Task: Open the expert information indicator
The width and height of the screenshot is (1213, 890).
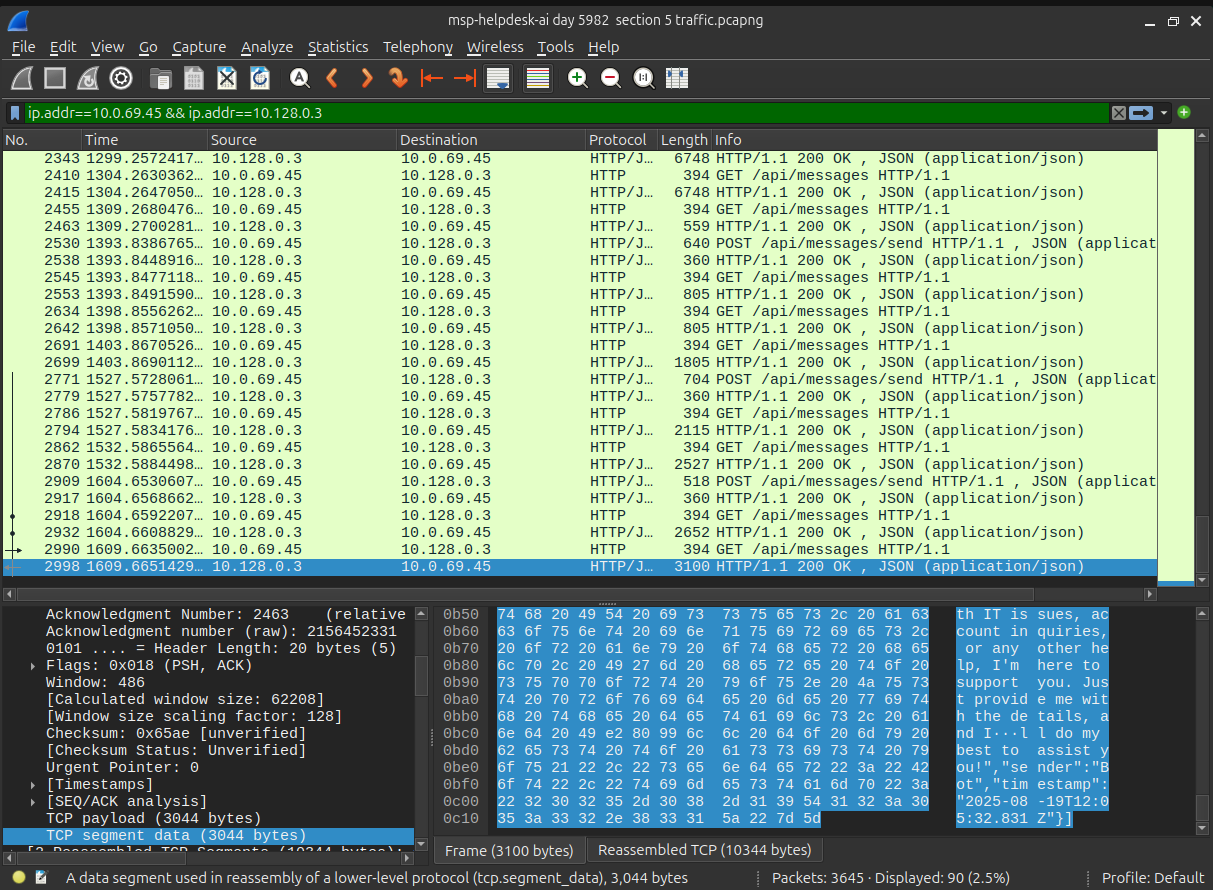Action: [19, 878]
